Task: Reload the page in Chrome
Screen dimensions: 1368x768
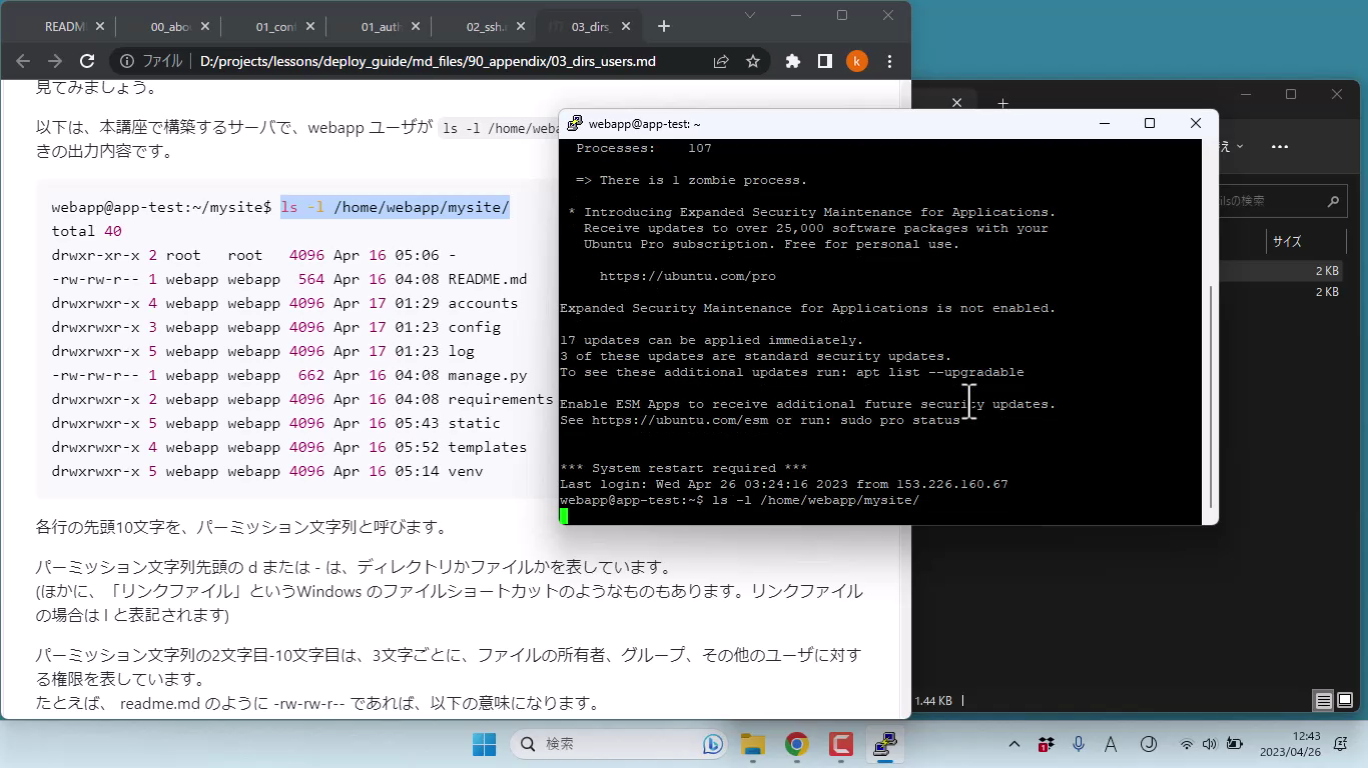Action: point(87,61)
